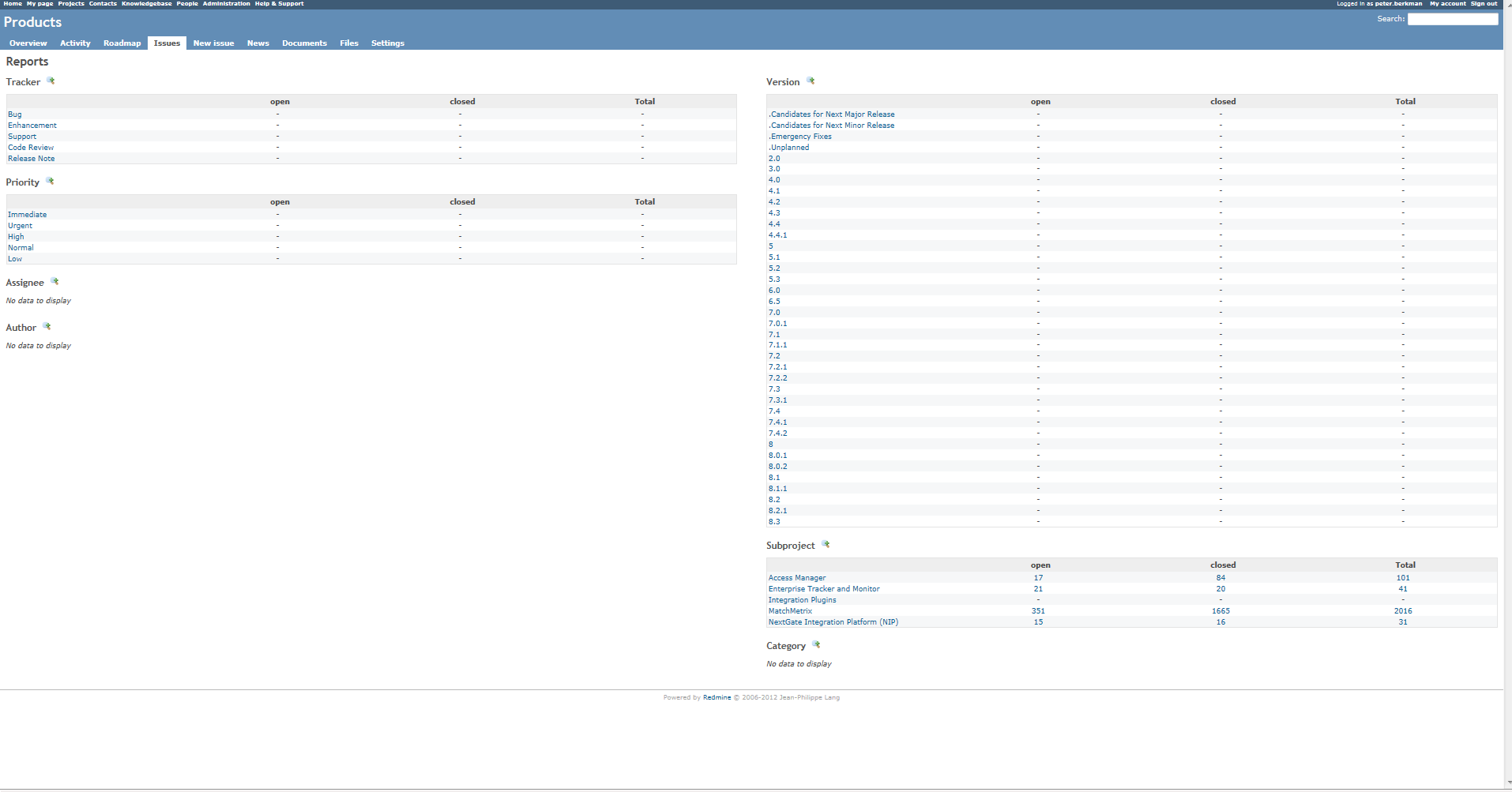The width and height of the screenshot is (1512, 792).
Task: Open the New issue tab
Action: (x=213, y=43)
